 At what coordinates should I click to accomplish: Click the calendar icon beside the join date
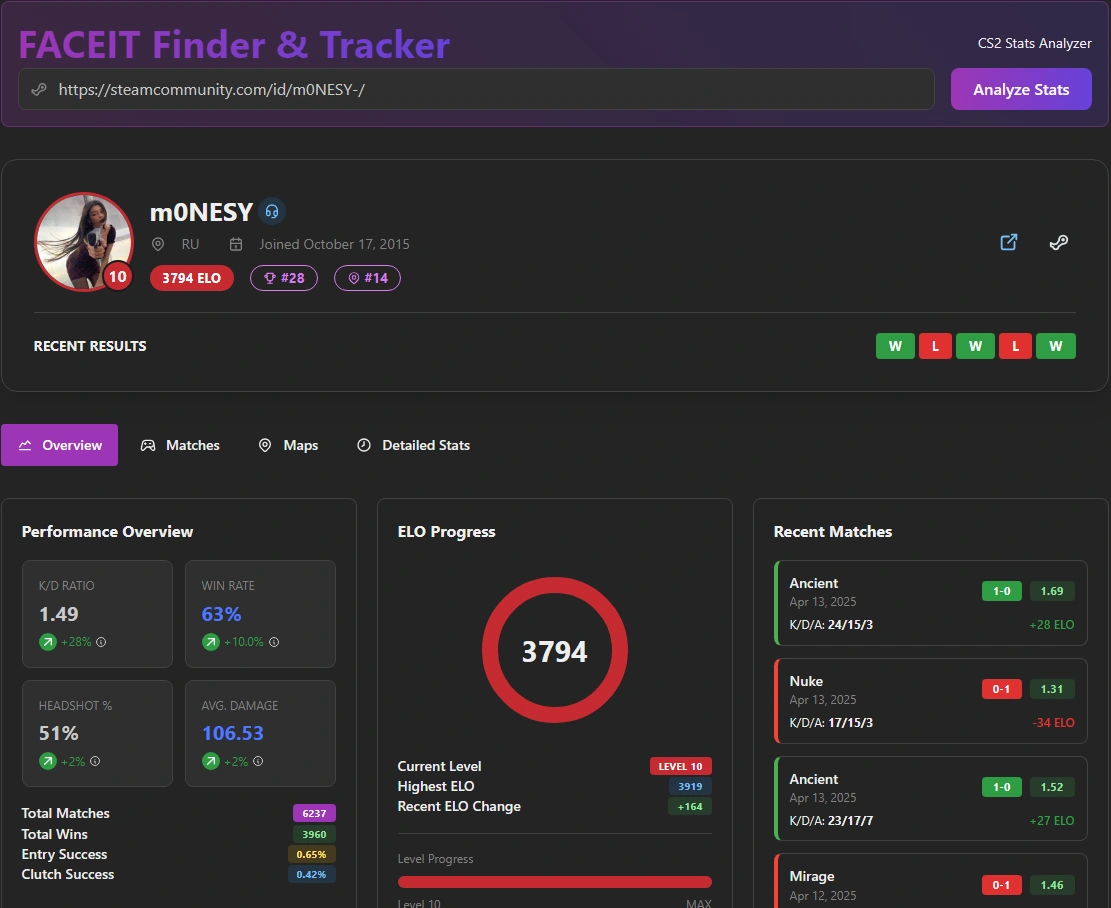(x=236, y=244)
